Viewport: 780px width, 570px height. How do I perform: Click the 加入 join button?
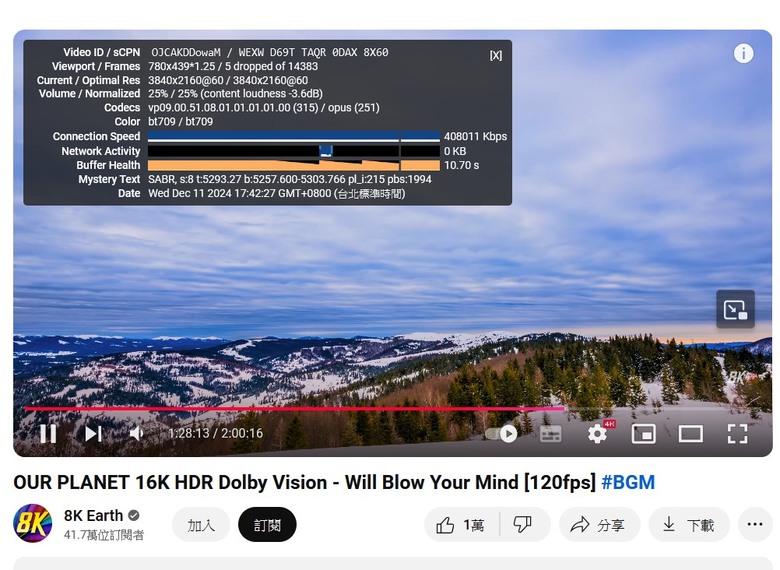pos(201,525)
